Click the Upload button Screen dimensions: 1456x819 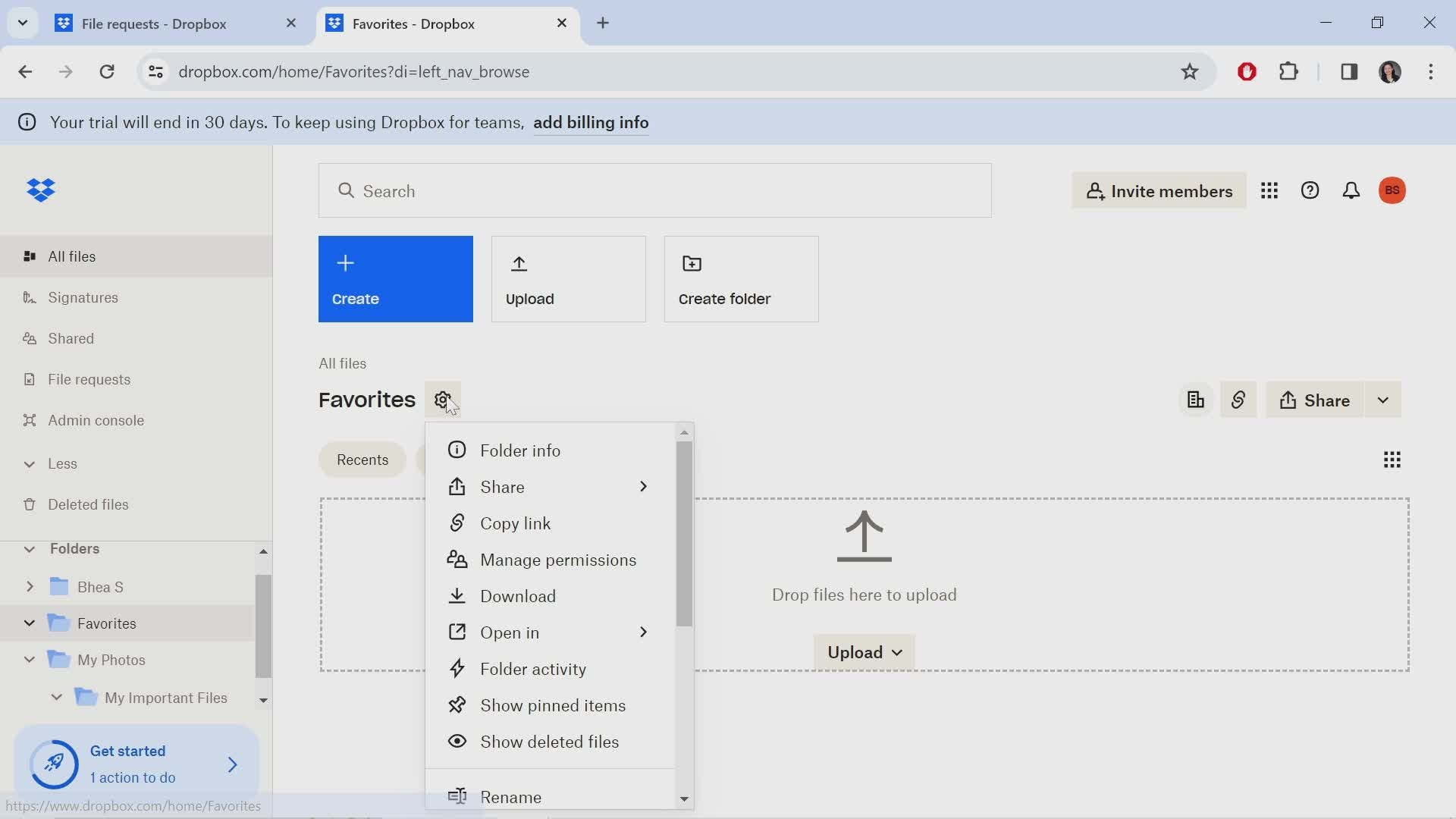click(x=569, y=279)
